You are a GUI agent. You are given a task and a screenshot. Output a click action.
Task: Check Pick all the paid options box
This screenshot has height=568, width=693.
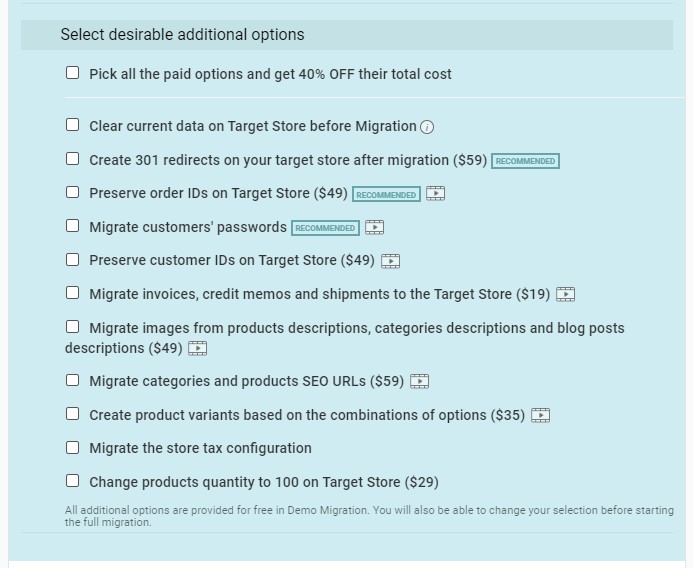click(x=72, y=72)
